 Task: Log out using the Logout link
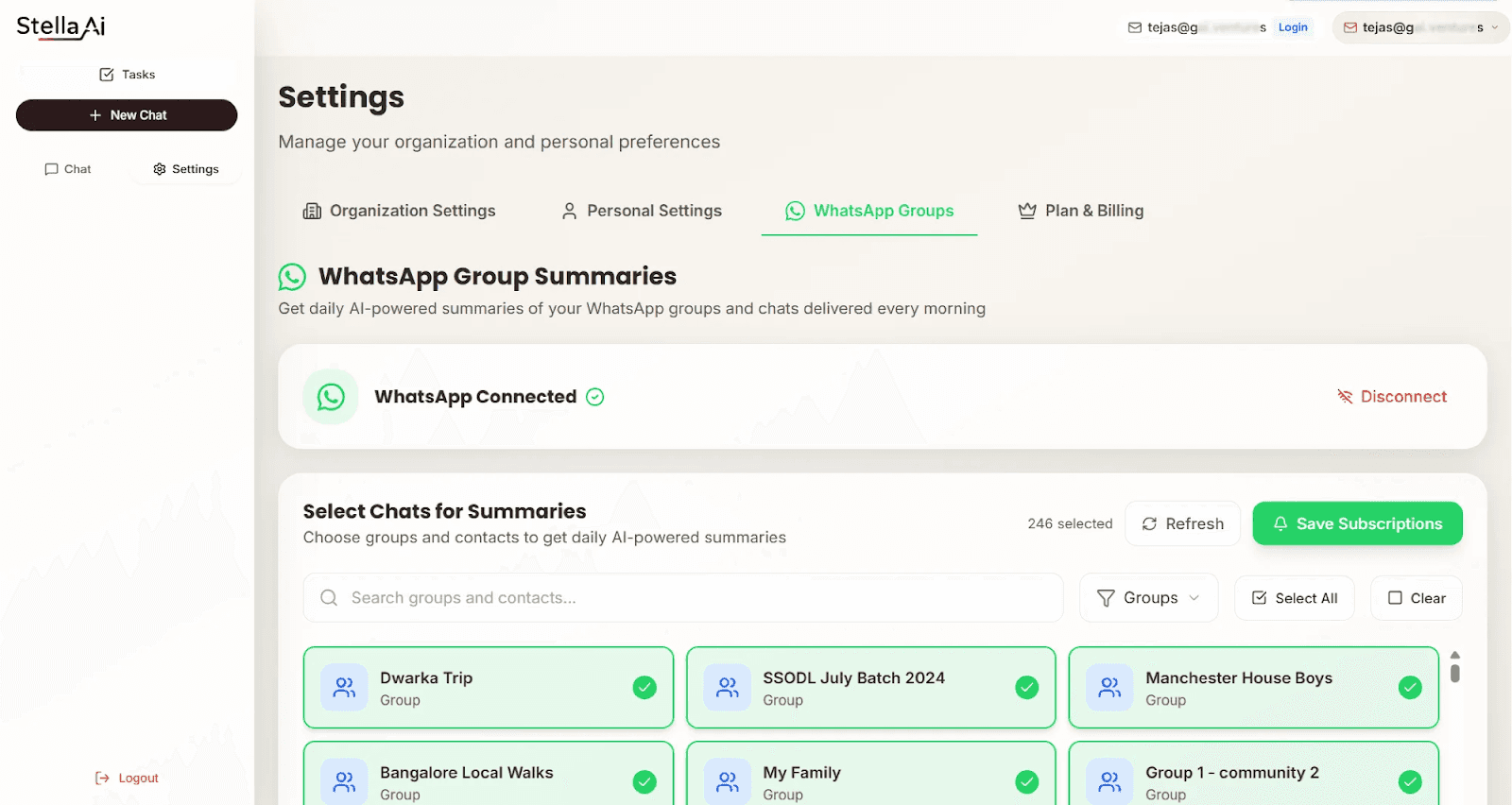[x=127, y=779]
